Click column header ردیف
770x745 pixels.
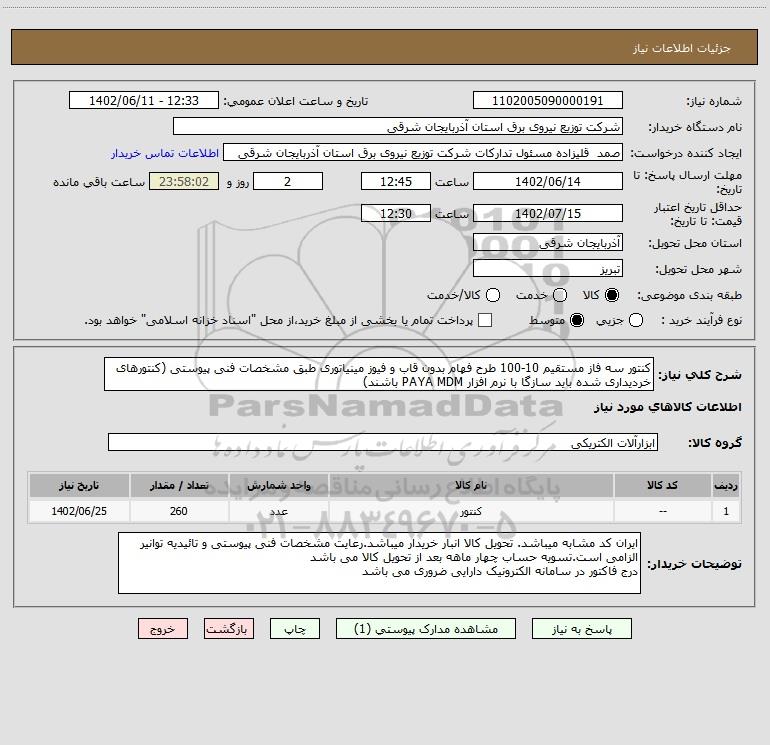tap(726, 486)
